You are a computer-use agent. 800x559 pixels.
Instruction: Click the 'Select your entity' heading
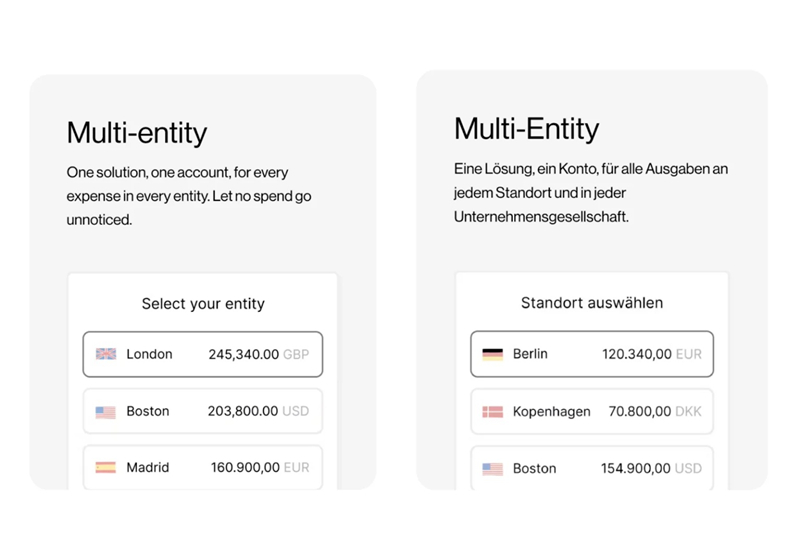tap(203, 303)
